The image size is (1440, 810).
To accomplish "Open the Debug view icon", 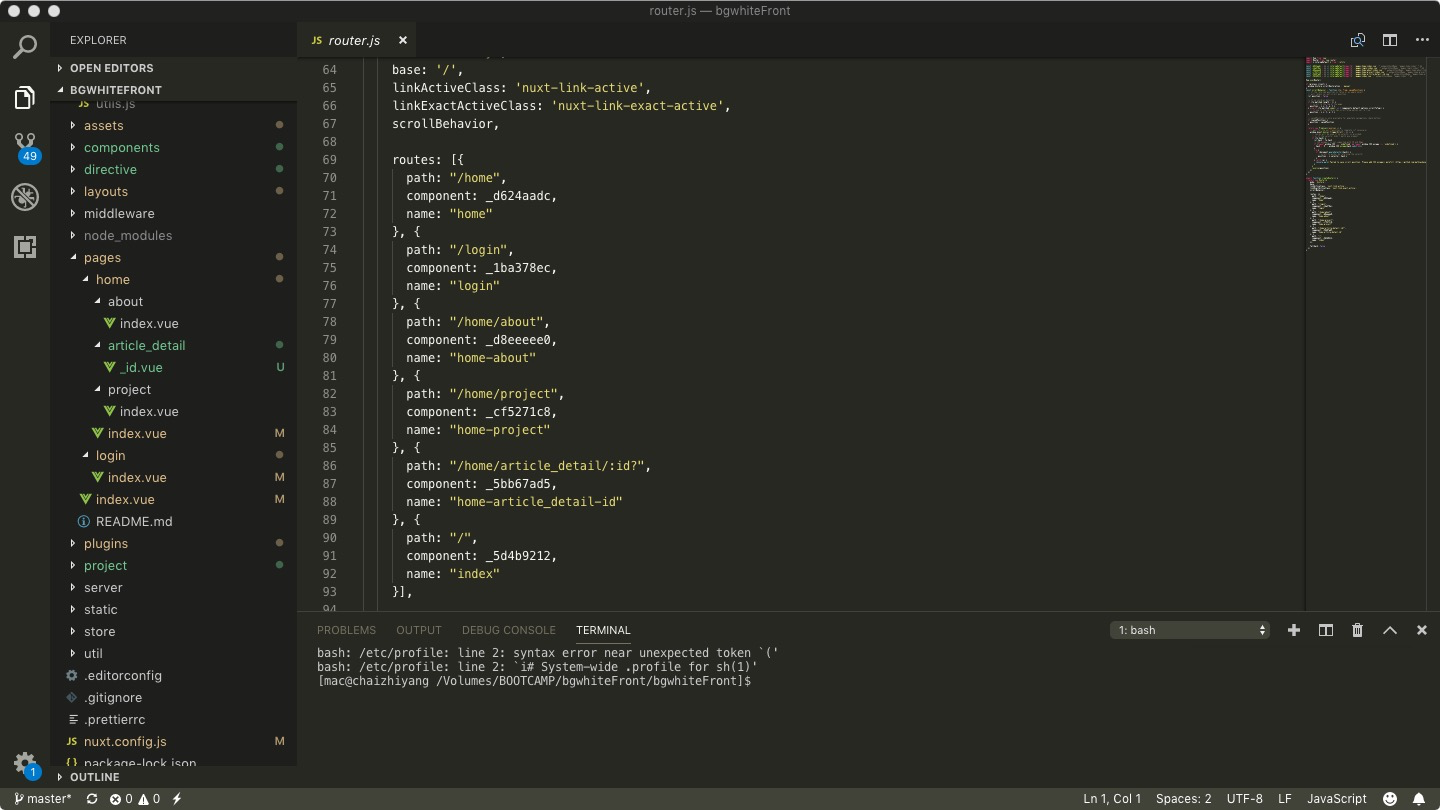I will pyautogui.click(x=25, y=196).
